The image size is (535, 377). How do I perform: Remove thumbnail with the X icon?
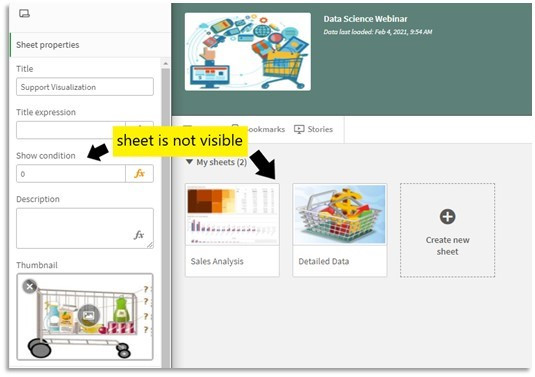(30, 287)
